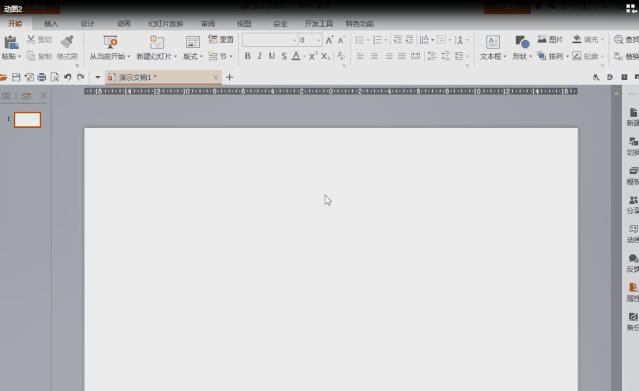Open the Outline (轮廓) color option

588,56
